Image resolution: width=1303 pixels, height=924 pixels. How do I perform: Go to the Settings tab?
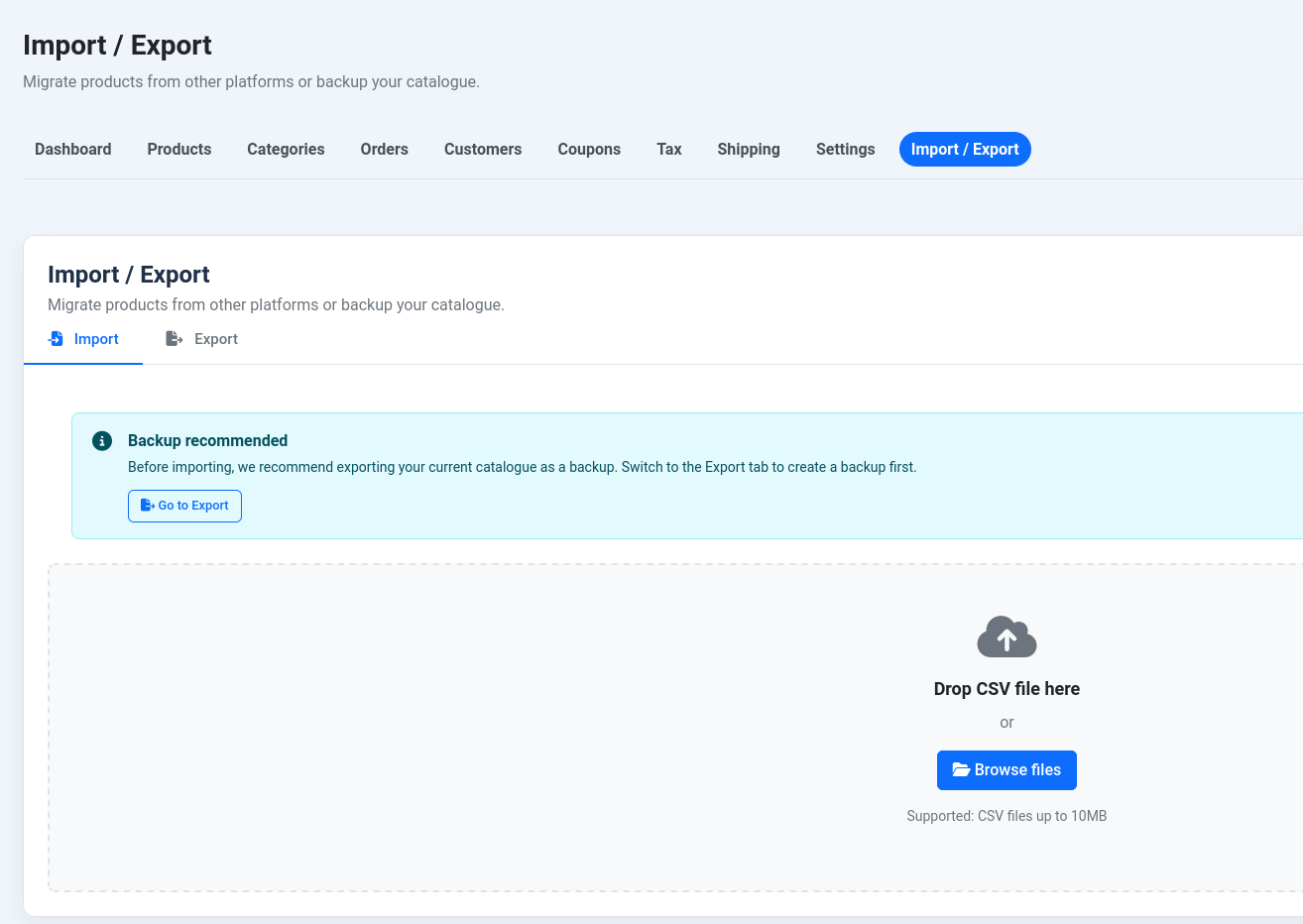pos(845,150)
